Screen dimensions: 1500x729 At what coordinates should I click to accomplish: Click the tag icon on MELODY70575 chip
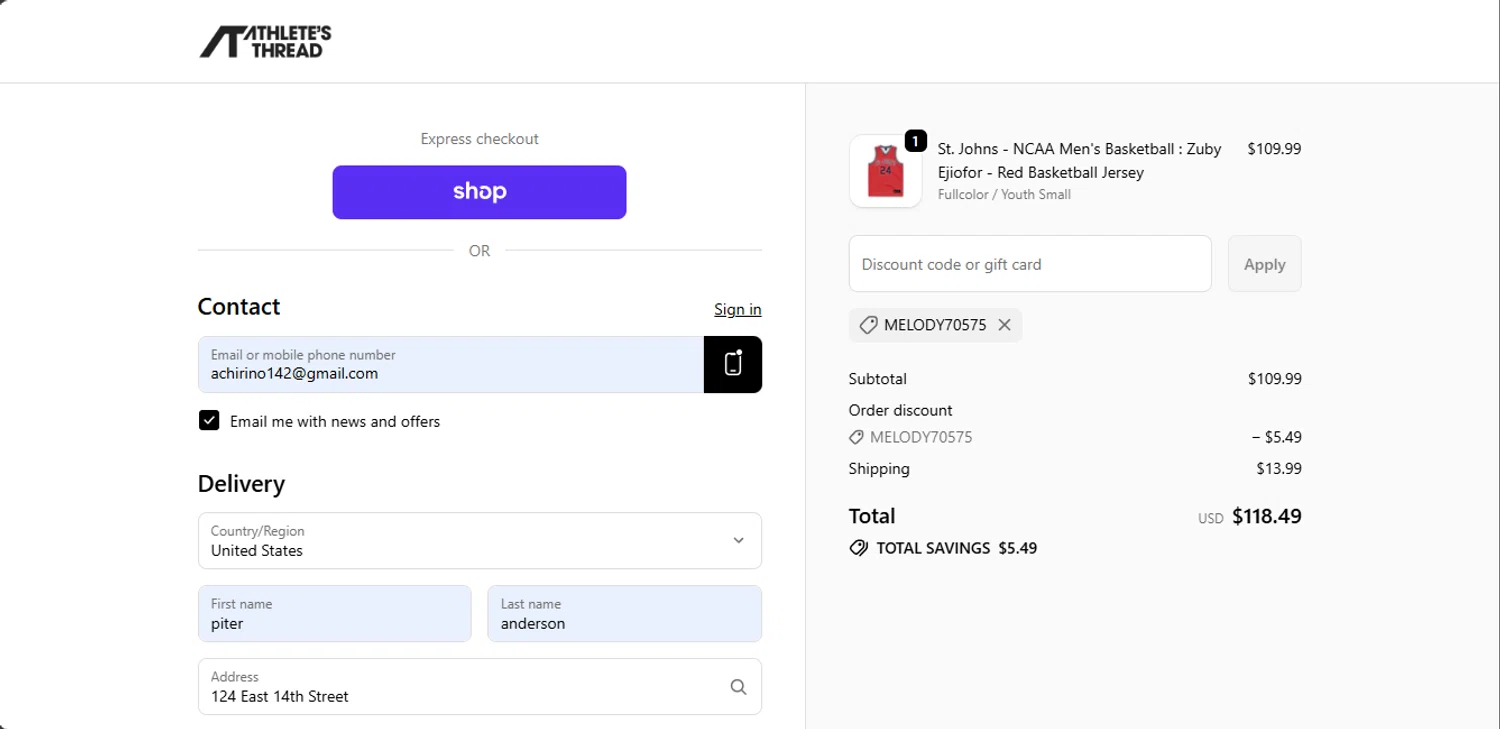coord(868,325)
